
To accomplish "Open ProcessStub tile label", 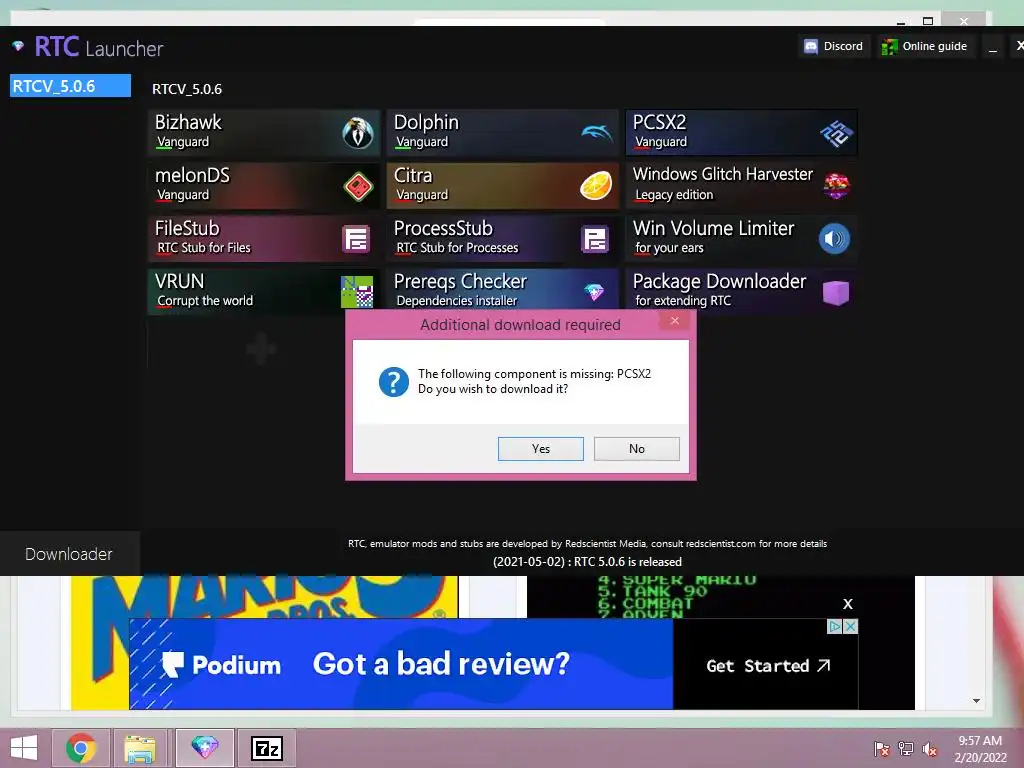I will pyautogui.click(x=443, y=228).
